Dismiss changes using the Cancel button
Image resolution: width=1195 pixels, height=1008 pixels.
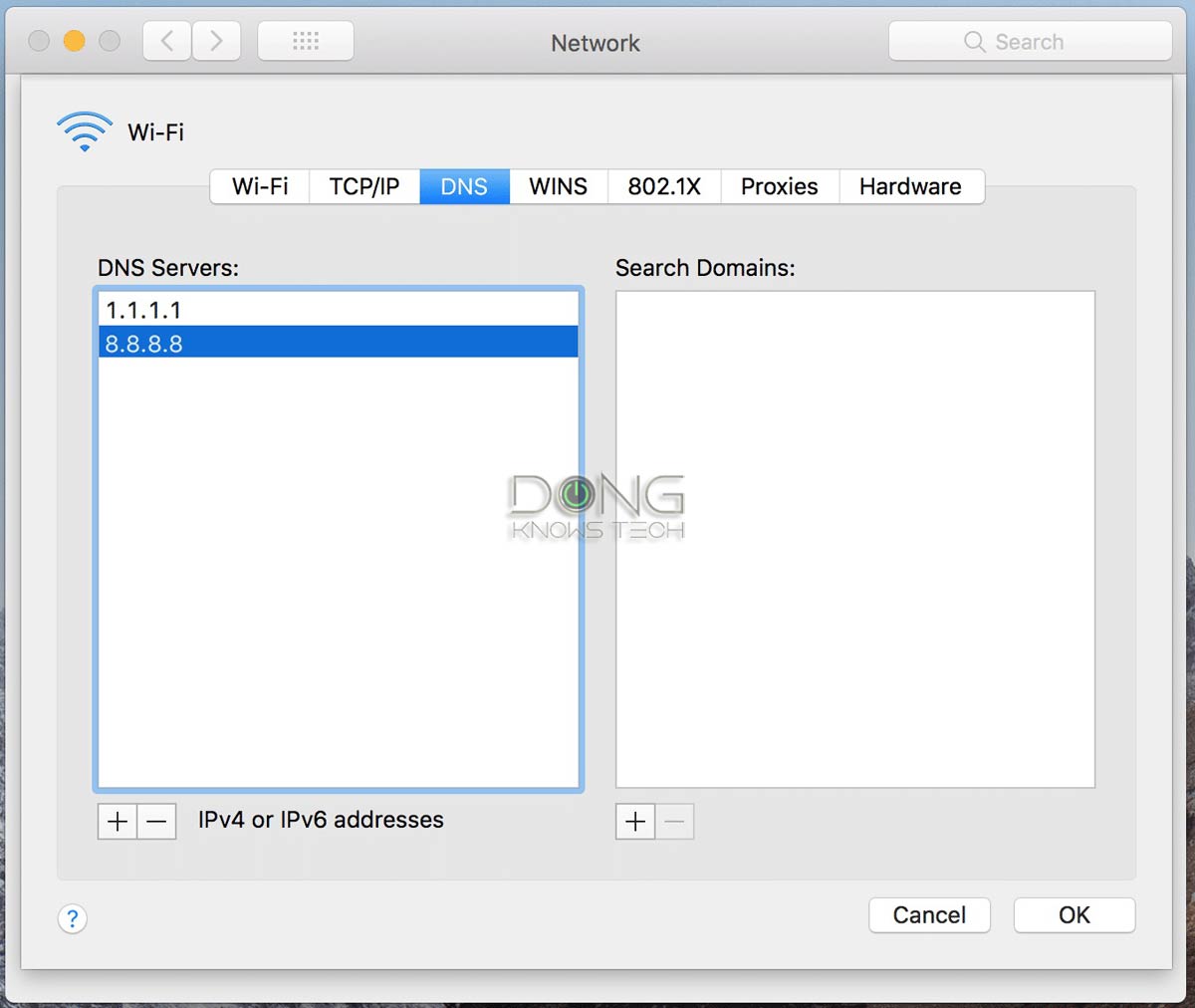click(928, 914)
